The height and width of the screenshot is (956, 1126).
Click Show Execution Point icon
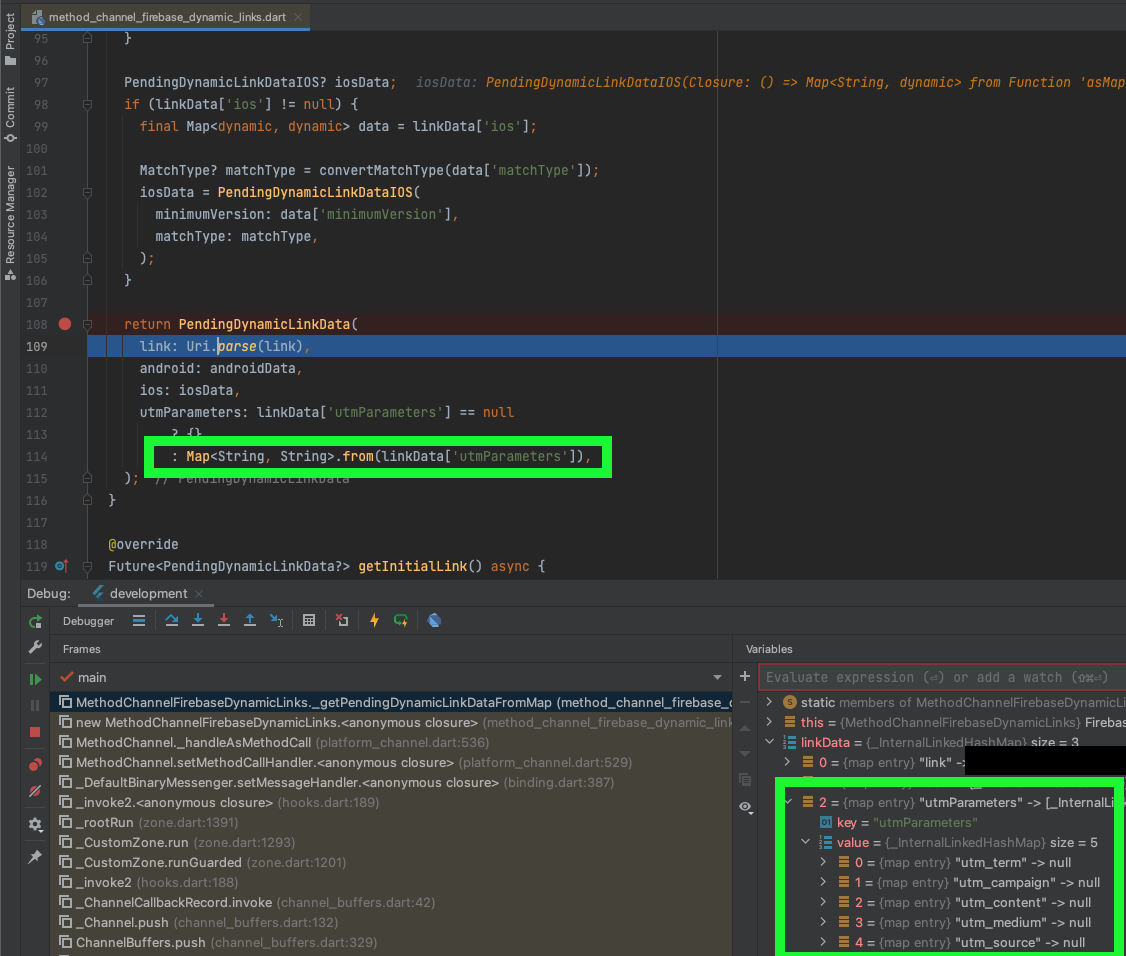(x=139, y=621)
